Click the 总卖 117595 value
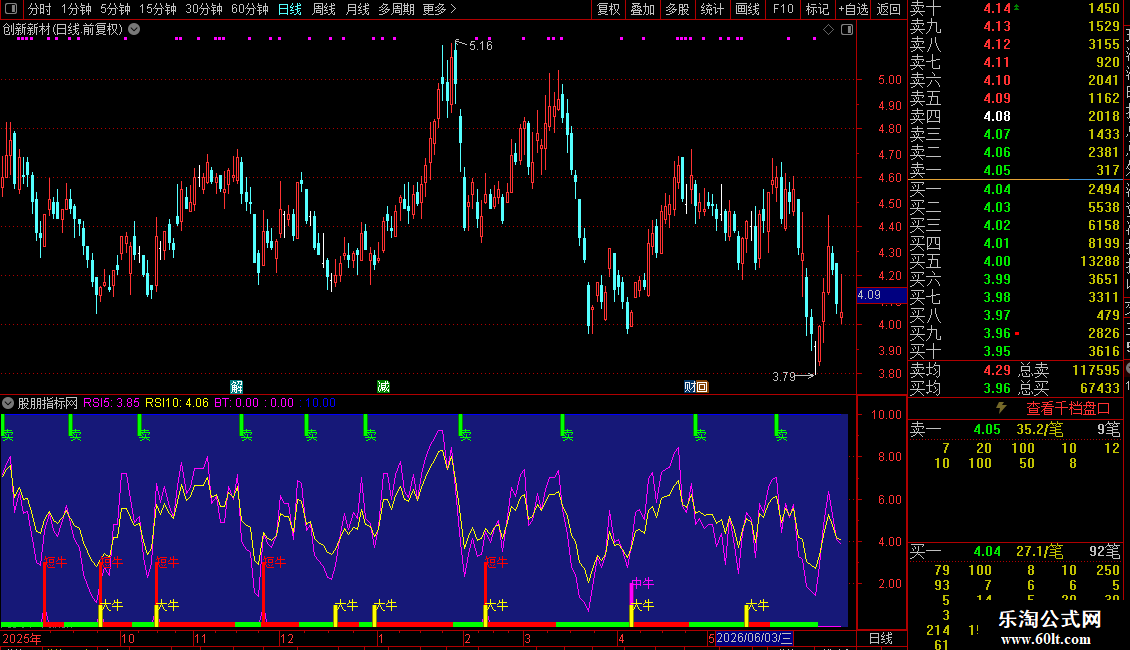Image resolution: width=1130 pixels, height=650 pixels. [1096, 370]
